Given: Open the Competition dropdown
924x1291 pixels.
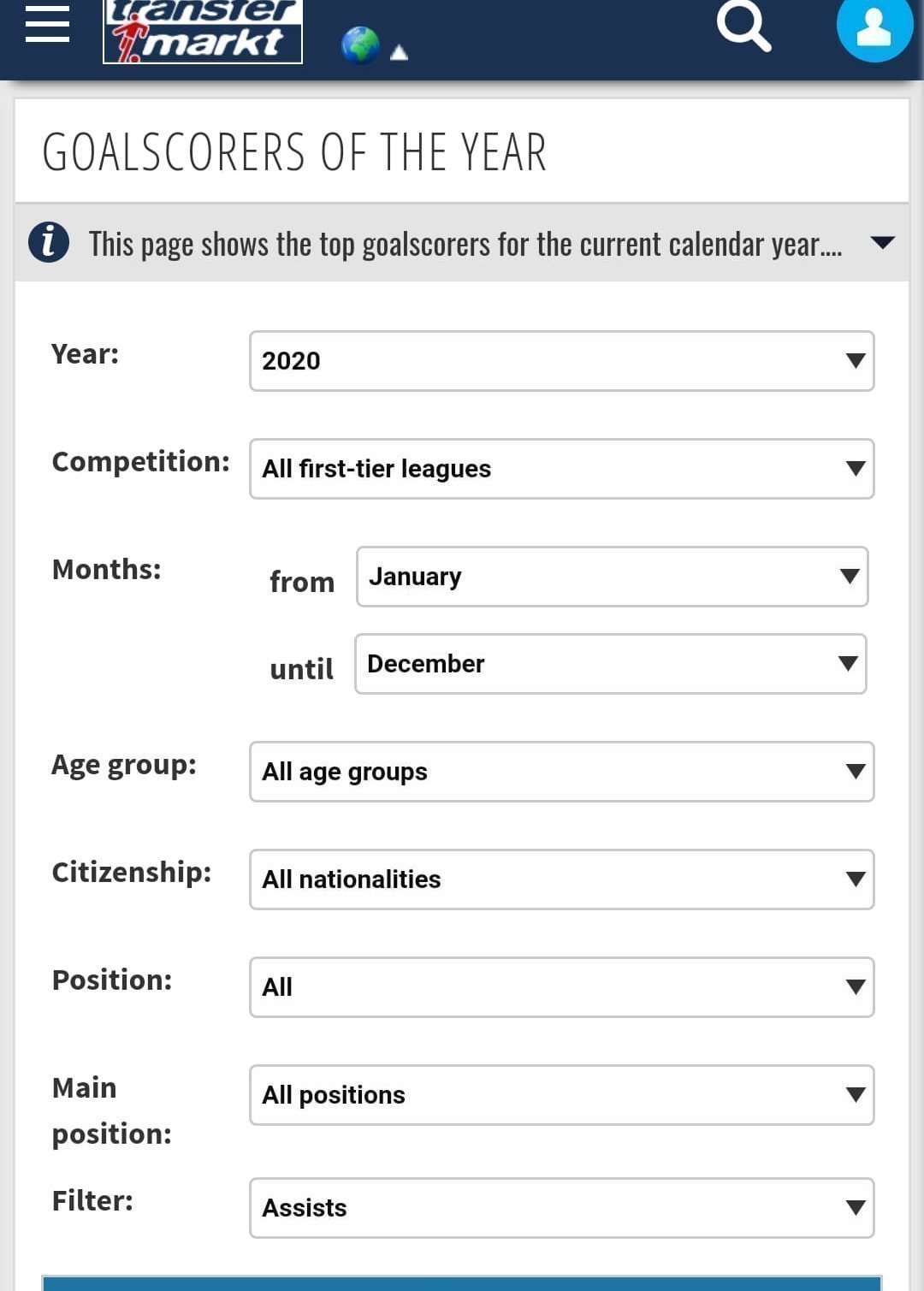Looking at the screenshot, I should (x=561, y=469).
